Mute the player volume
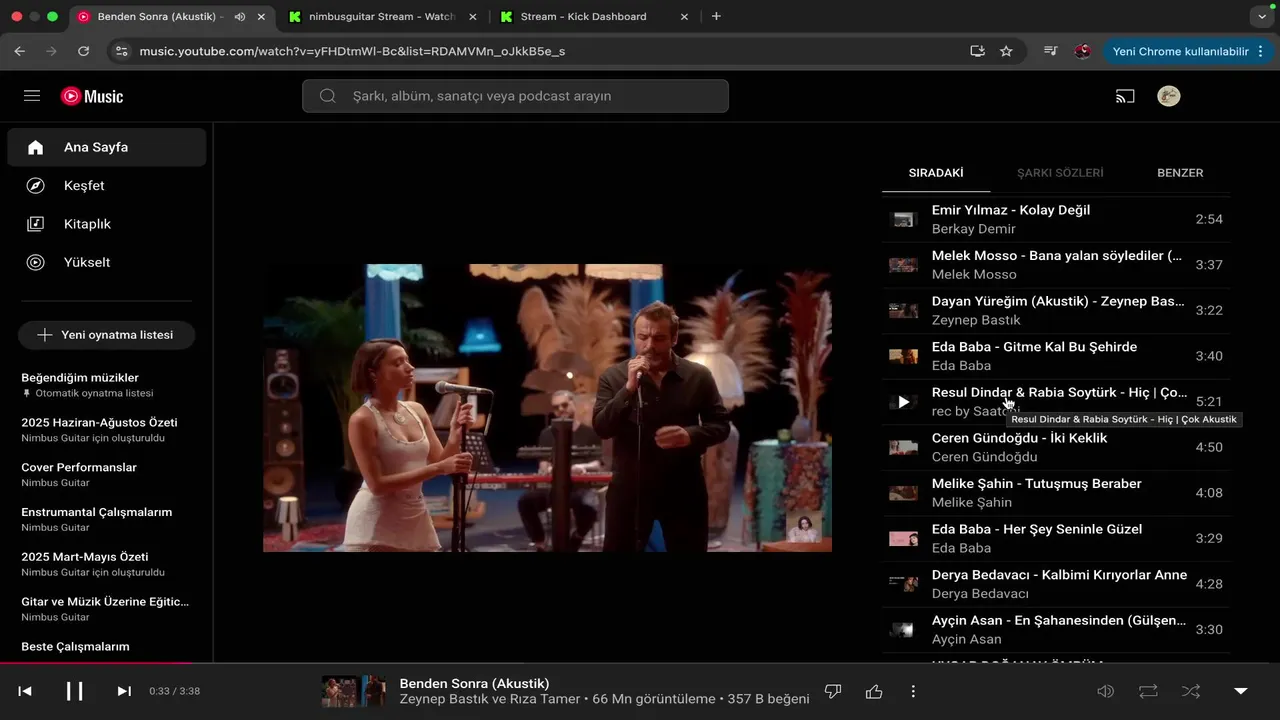 pos(1105,691)
